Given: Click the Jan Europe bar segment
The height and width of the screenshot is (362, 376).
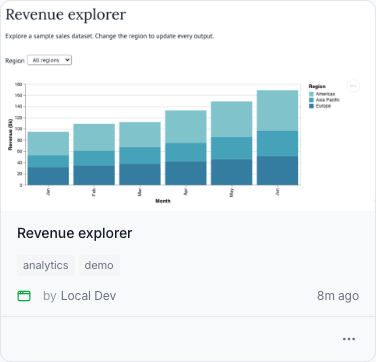Looking at the screenshot, I should [x=48, y=176].
